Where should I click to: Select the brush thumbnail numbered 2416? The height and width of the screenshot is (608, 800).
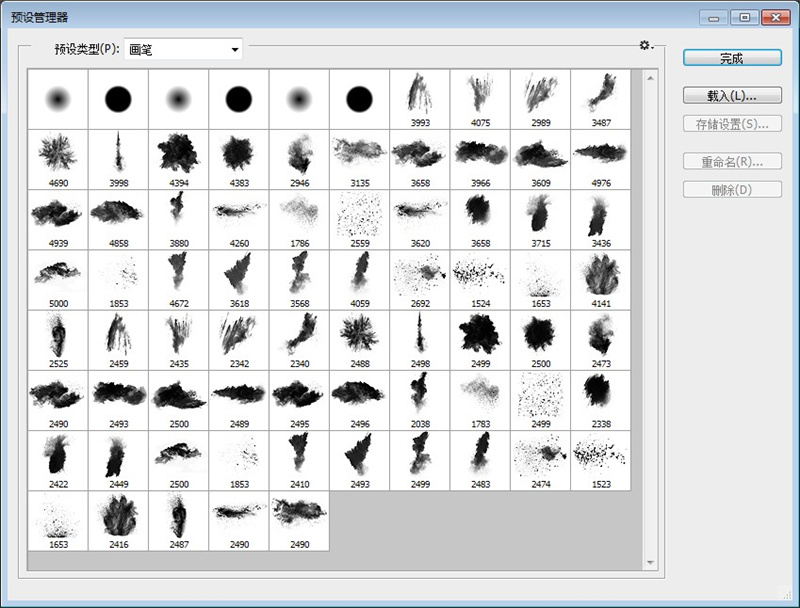click(118, 519)
